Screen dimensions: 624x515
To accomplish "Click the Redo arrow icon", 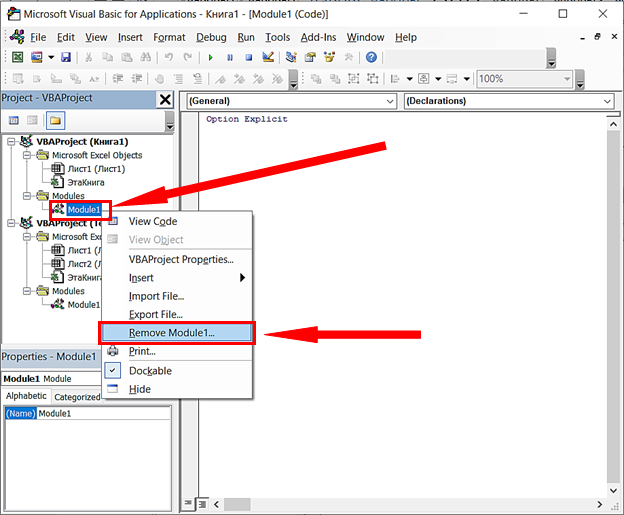I will (187, 57).
